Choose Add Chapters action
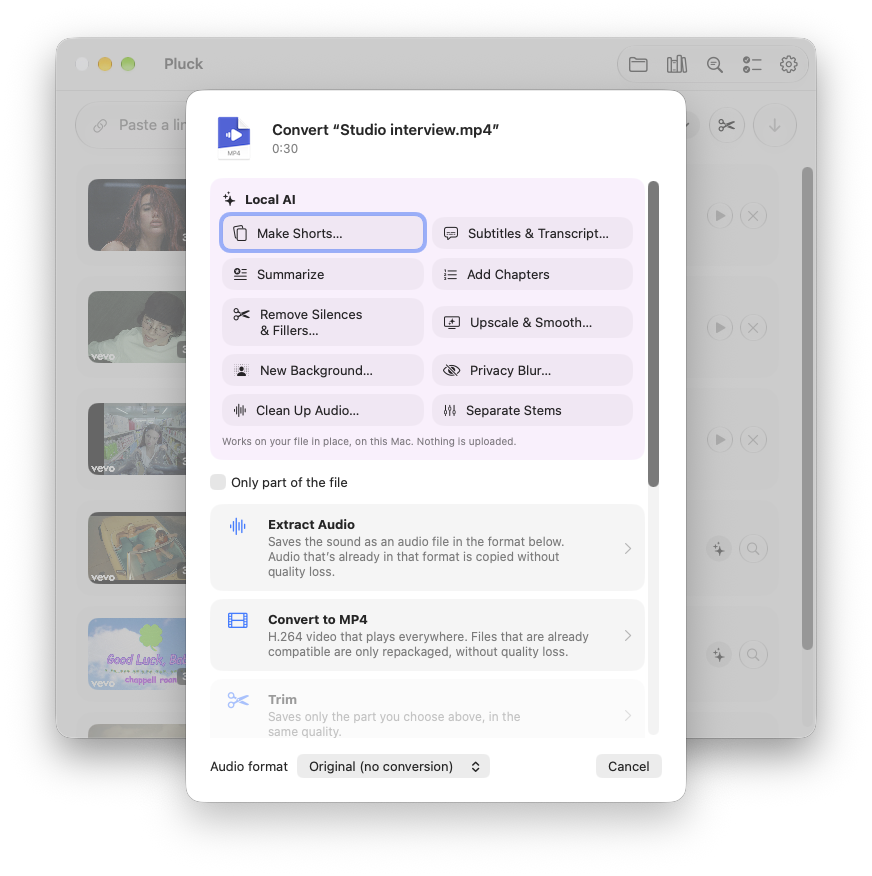The image size is (872, 876). [532, 274]
